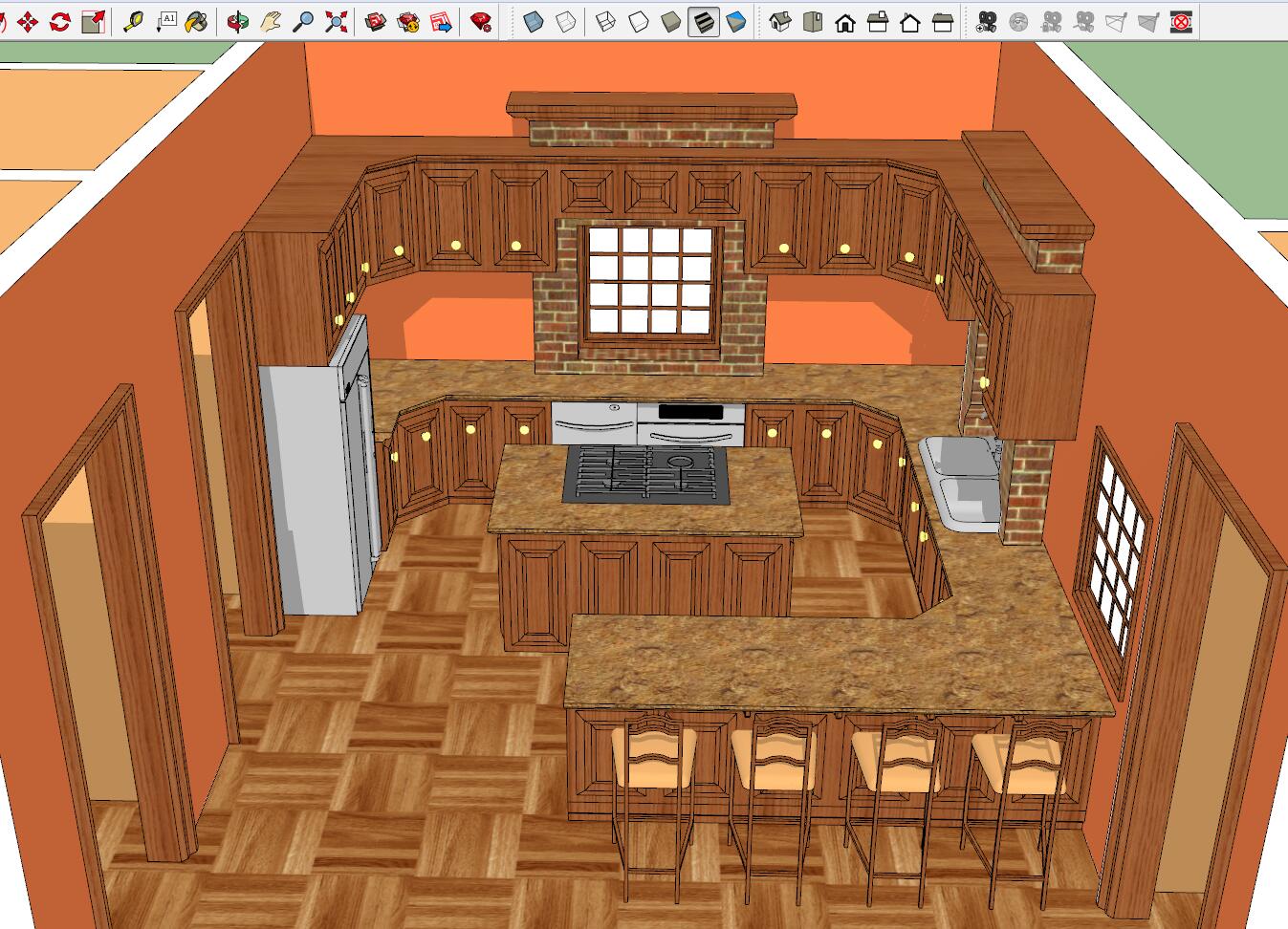This screenshot has width=1288, height=929.
Task: Select the refrigerator in the model
Action: click(x=320, y=468)
